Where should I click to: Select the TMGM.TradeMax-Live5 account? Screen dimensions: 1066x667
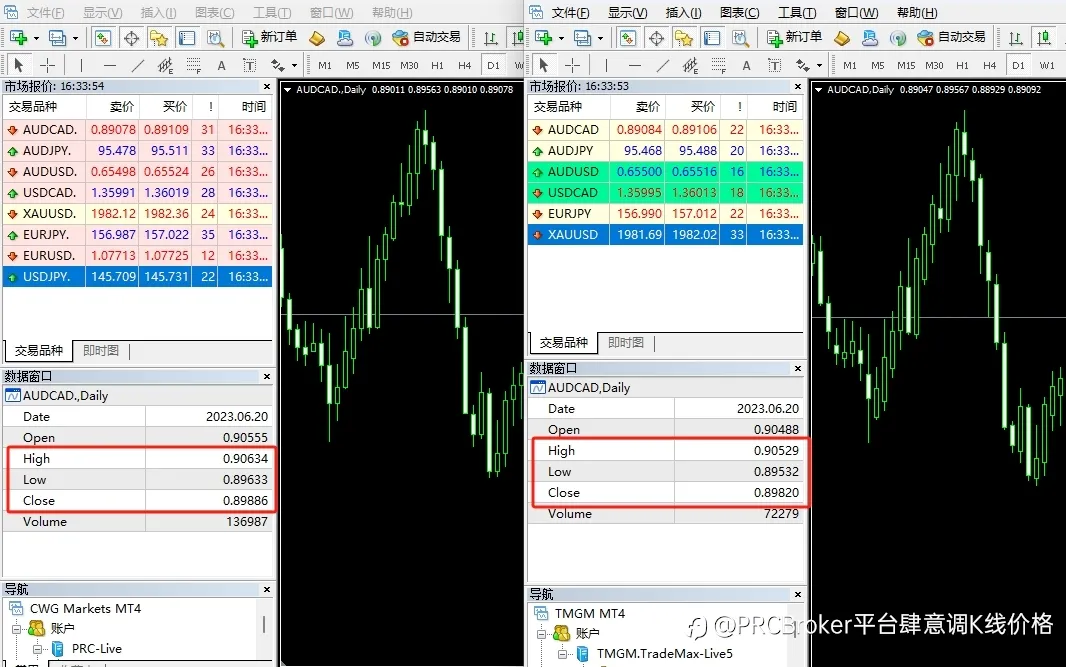pyautogui.click(x=665, y=653)
